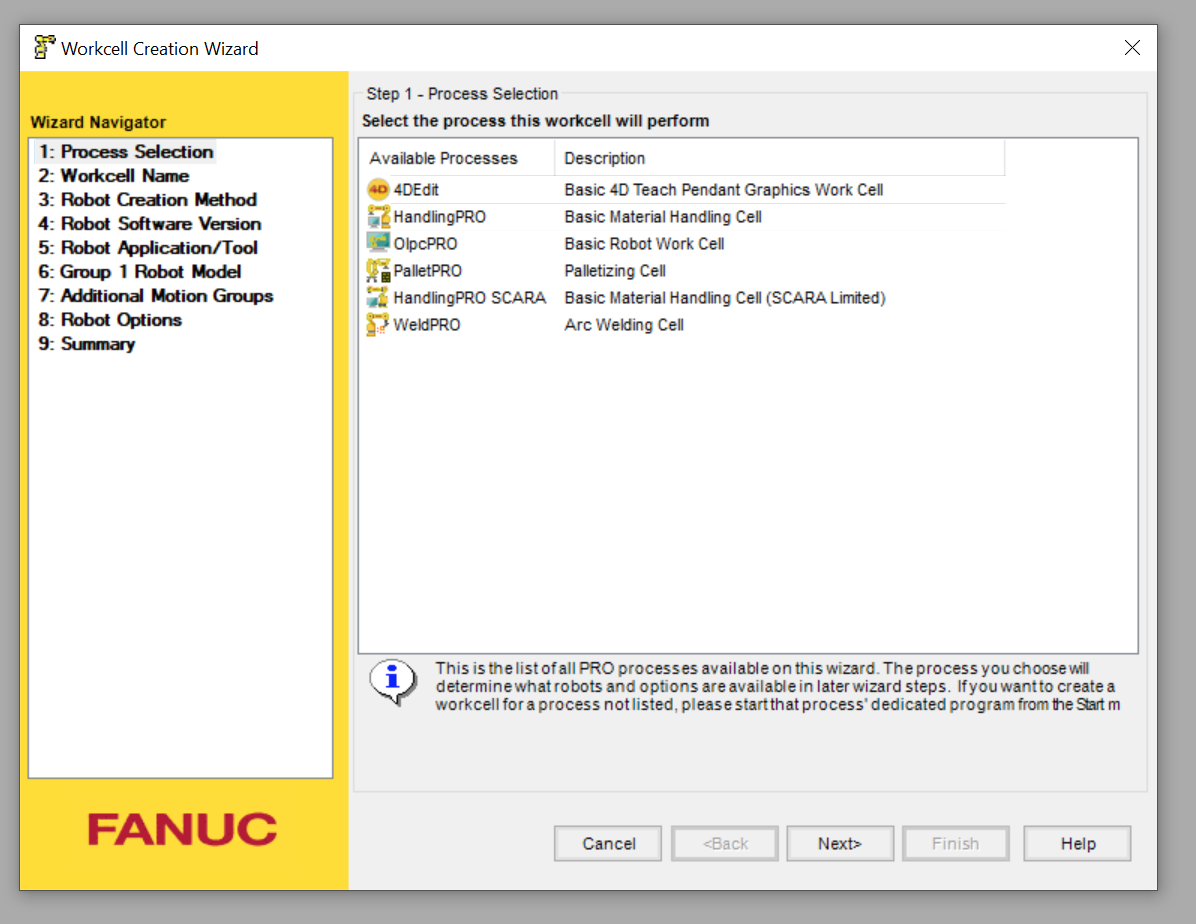The width and height of the screenshot is (1196, 924).
Task: Click 'Basic Robot Work Cell' description
Action: (x=645, y=244)
